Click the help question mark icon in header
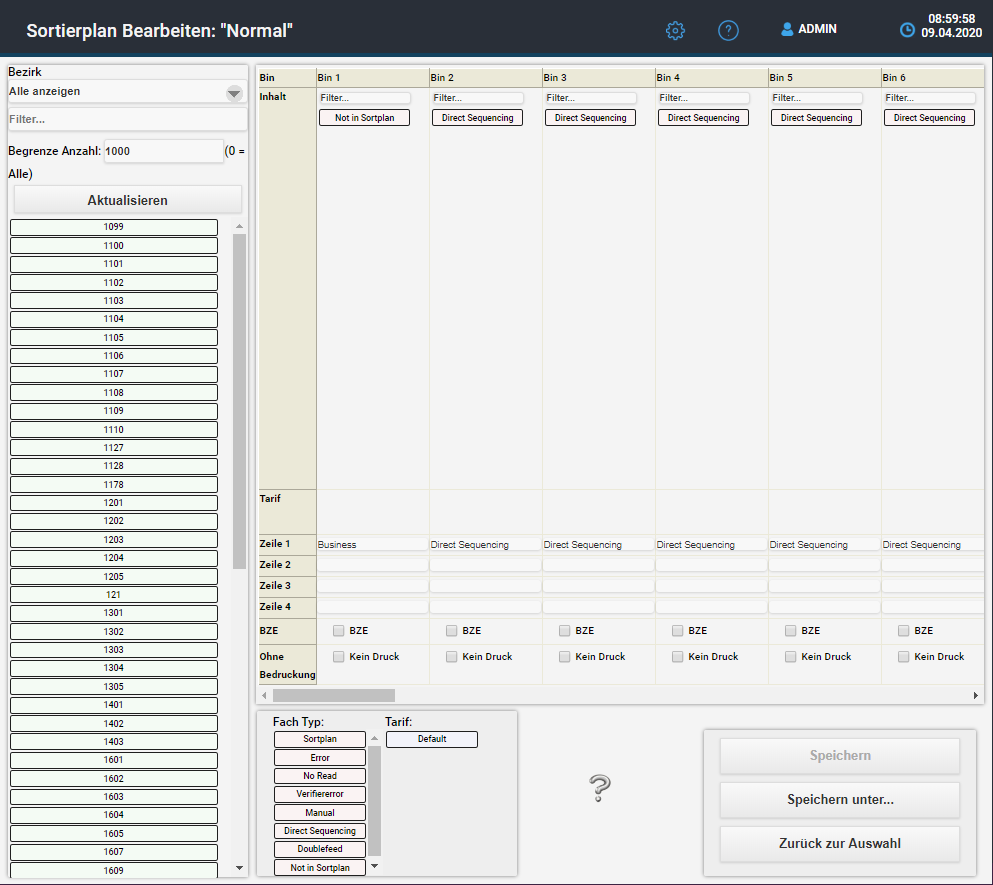Screen dimensions: 993x885 (x=728, y=30)
